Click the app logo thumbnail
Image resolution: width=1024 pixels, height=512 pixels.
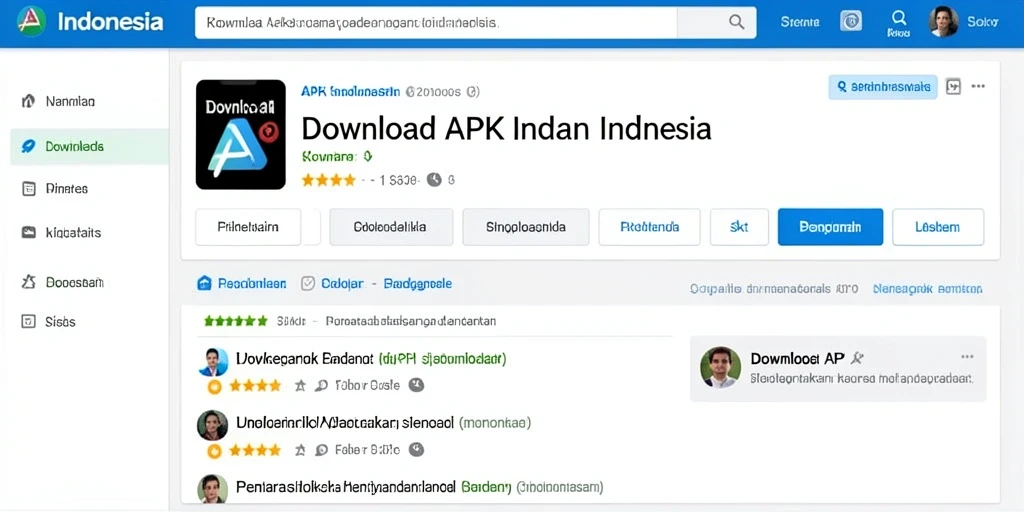[x=241, y=135]
